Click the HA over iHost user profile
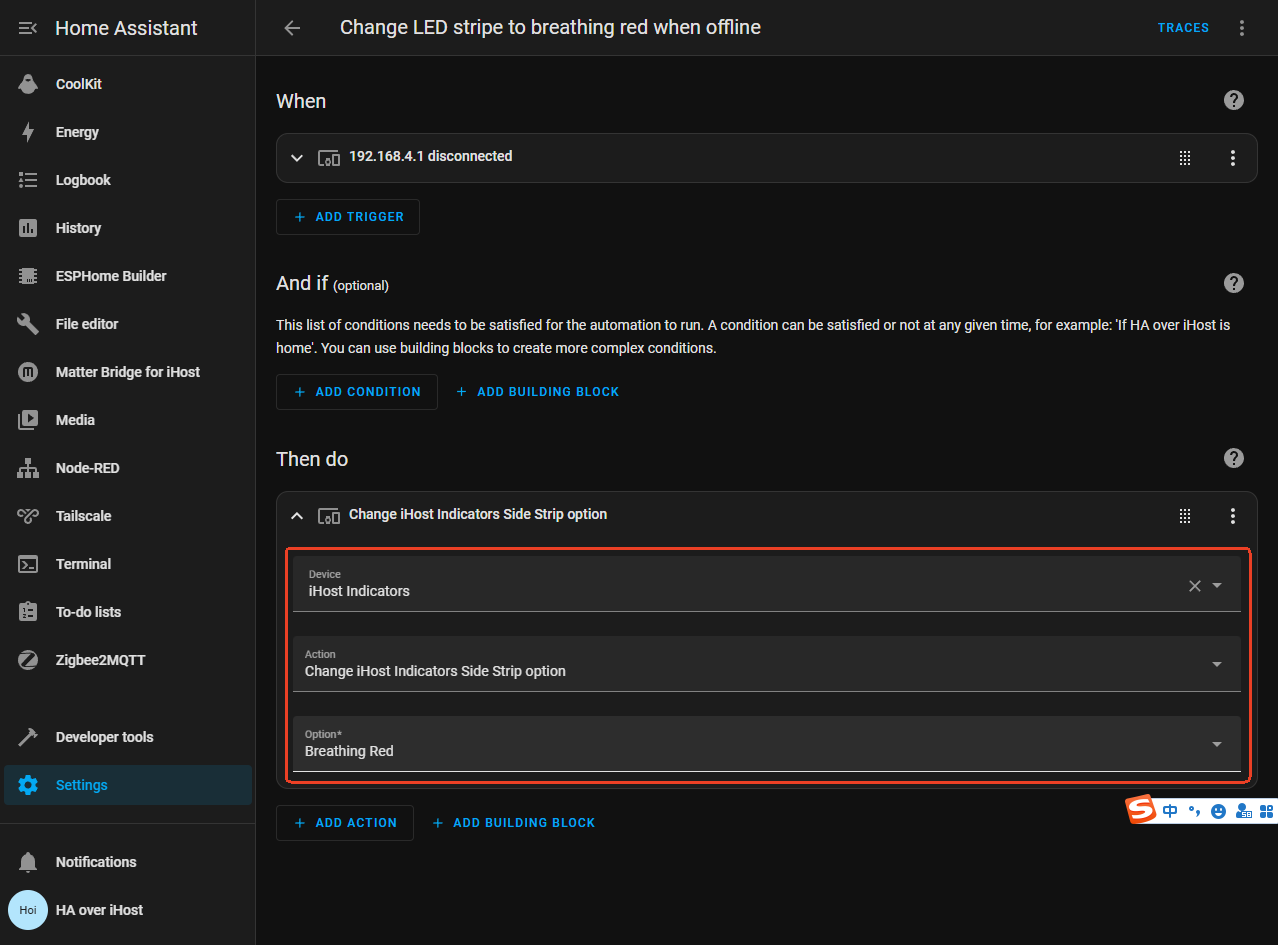Screen dimensions: 1278x945 [x=128, y=910]
